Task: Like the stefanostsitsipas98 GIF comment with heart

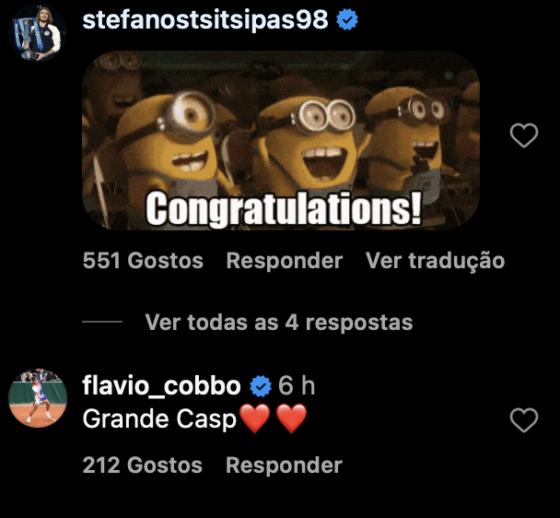Action: coord(524,135)
